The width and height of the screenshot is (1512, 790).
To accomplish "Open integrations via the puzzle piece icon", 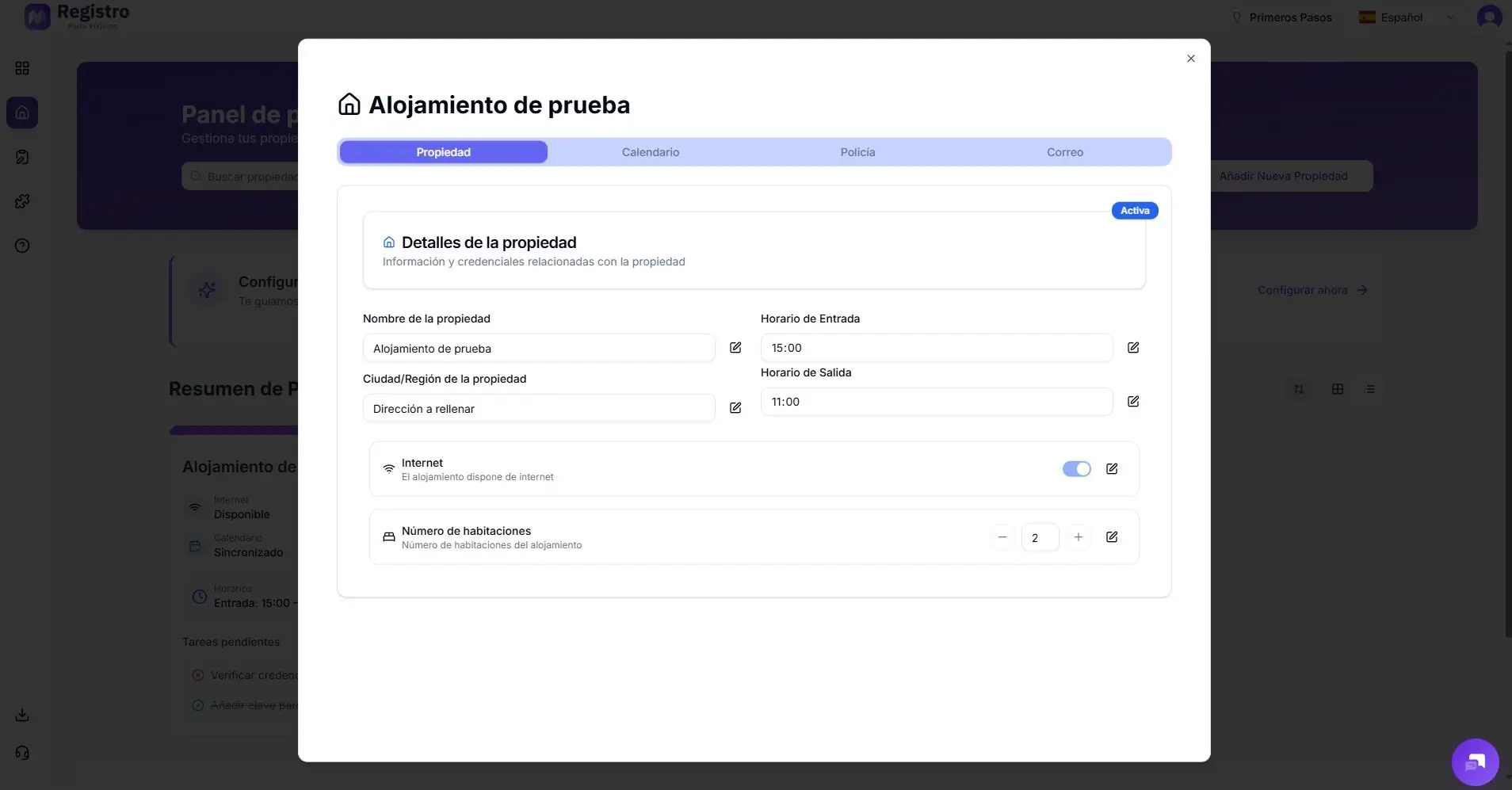I will tap(22, 200).
